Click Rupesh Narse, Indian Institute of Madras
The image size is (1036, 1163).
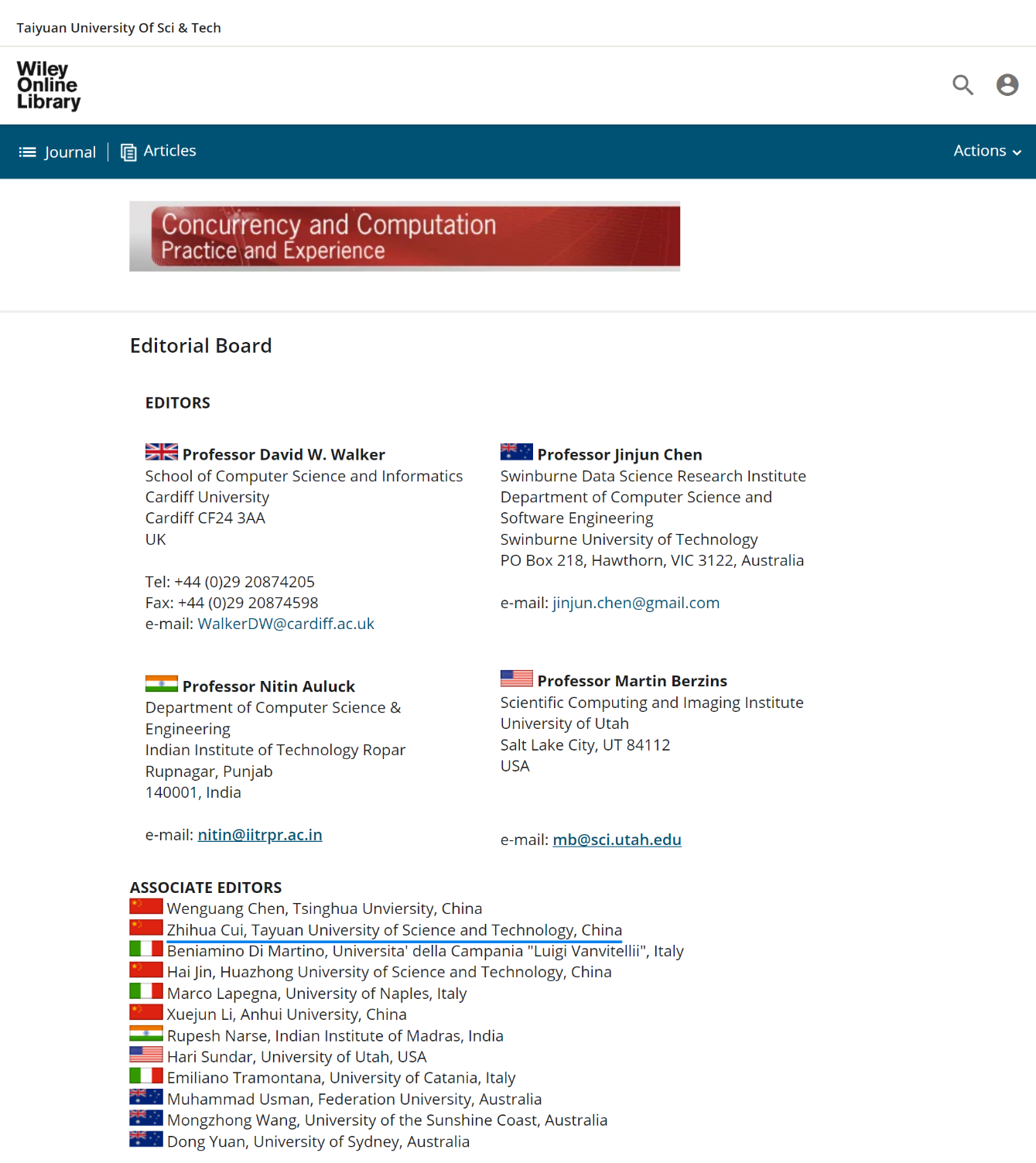(335, 1035)
